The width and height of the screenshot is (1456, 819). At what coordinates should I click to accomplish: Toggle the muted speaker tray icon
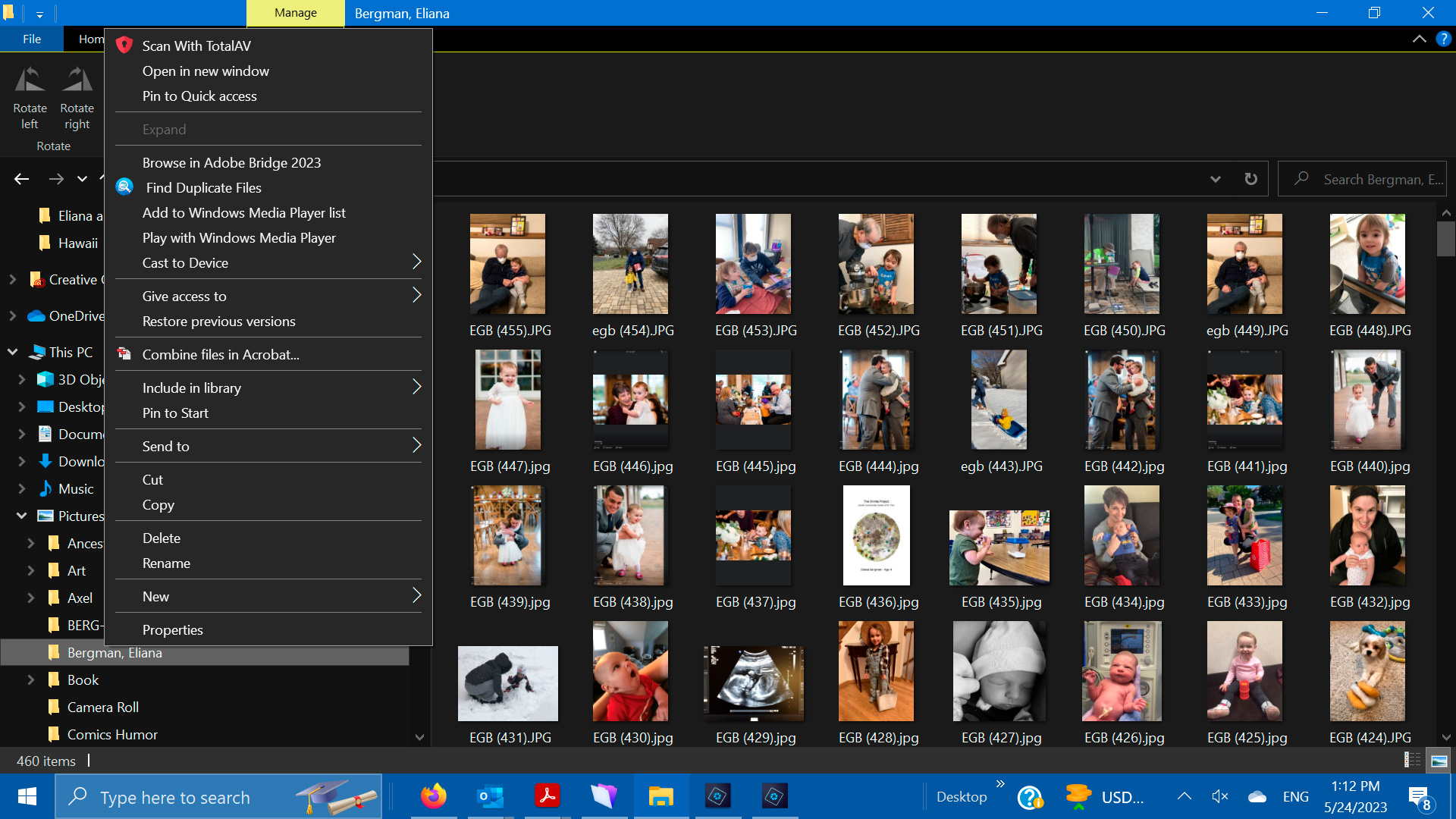[1219, 796]
